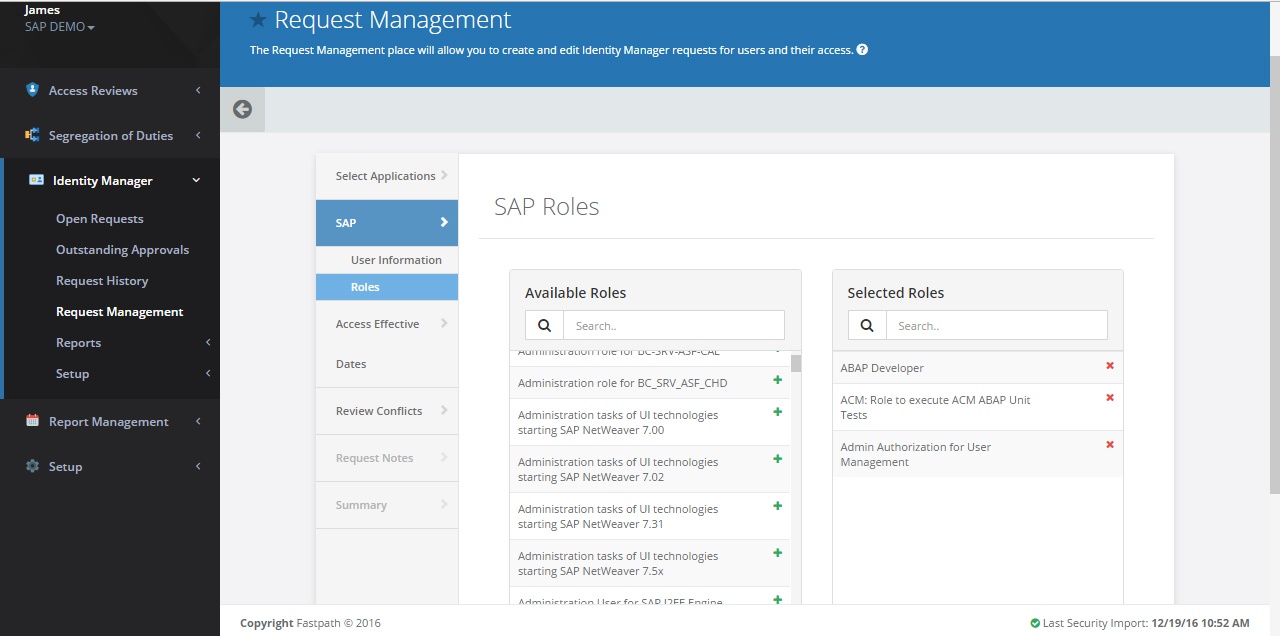This screenshot has width=1280, height=636.
Task: Open the Select Applications step
Action: tap(386, 176)
